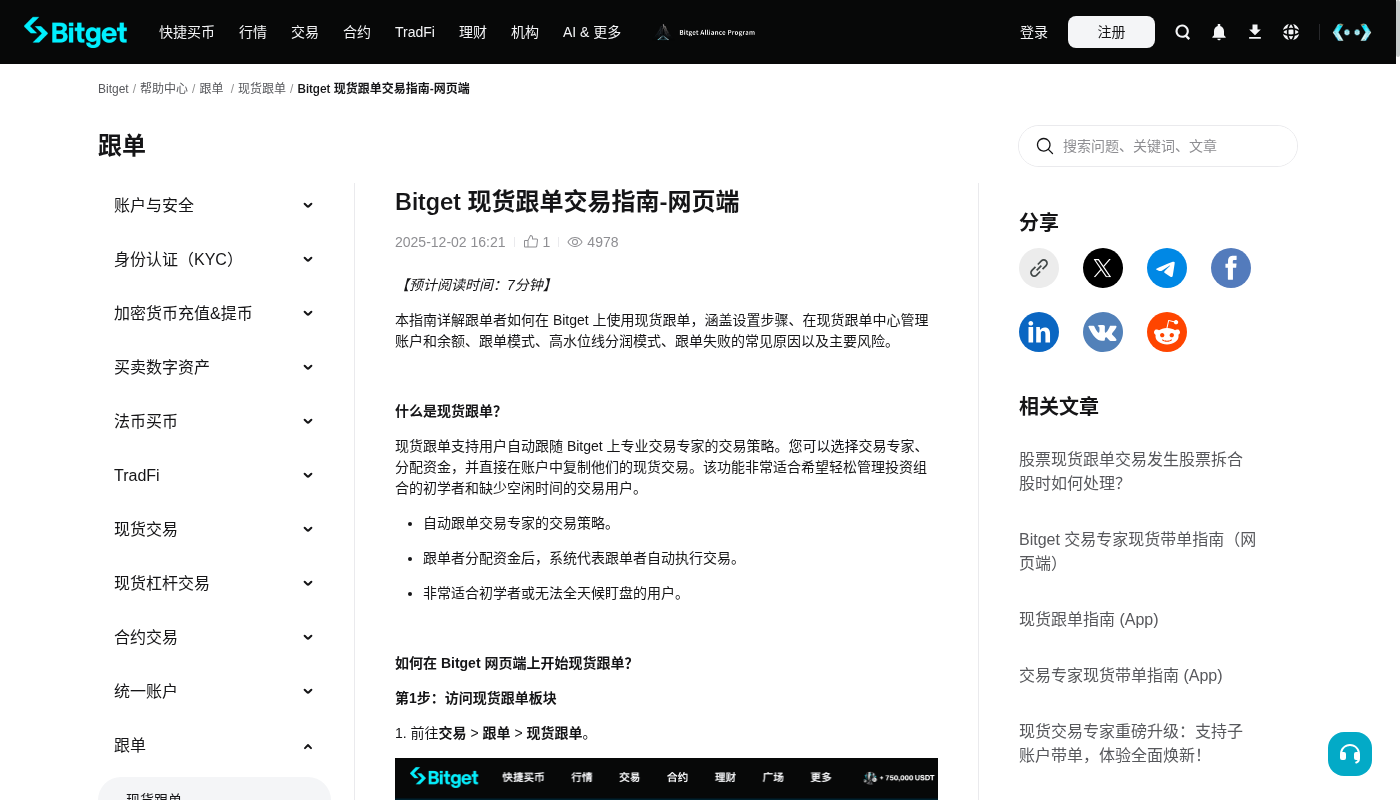Share article on VK

[1103, 332]
